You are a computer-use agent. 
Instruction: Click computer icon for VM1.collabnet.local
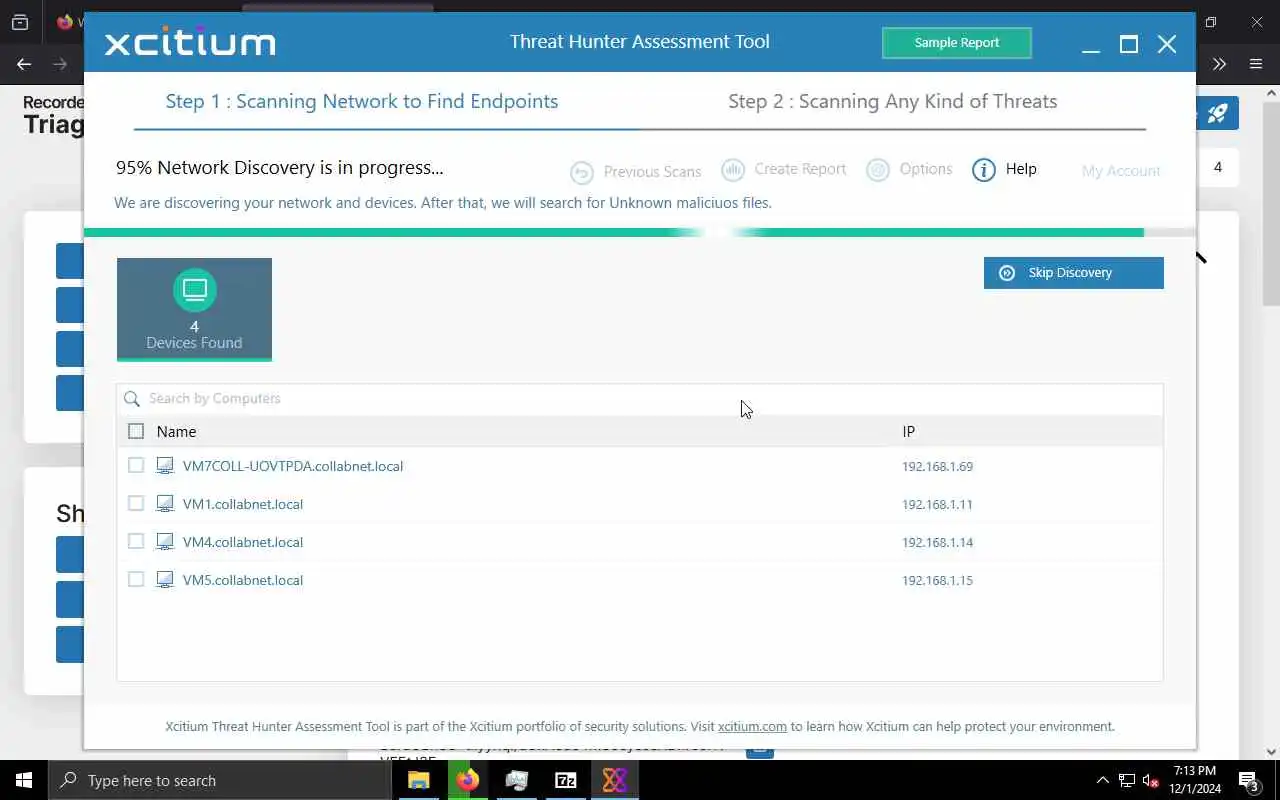tap(165, 504)
